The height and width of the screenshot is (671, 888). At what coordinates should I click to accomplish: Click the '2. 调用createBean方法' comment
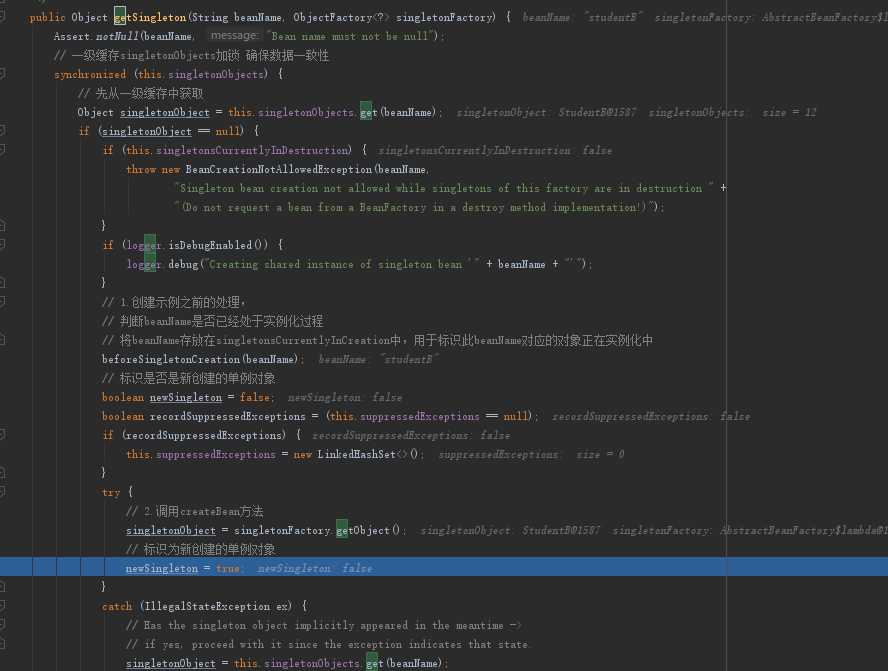(195, 511)
